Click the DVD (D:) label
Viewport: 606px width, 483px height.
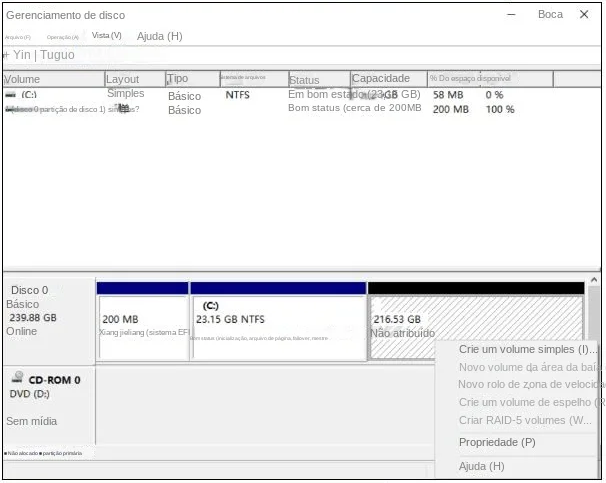pos(30,394)
